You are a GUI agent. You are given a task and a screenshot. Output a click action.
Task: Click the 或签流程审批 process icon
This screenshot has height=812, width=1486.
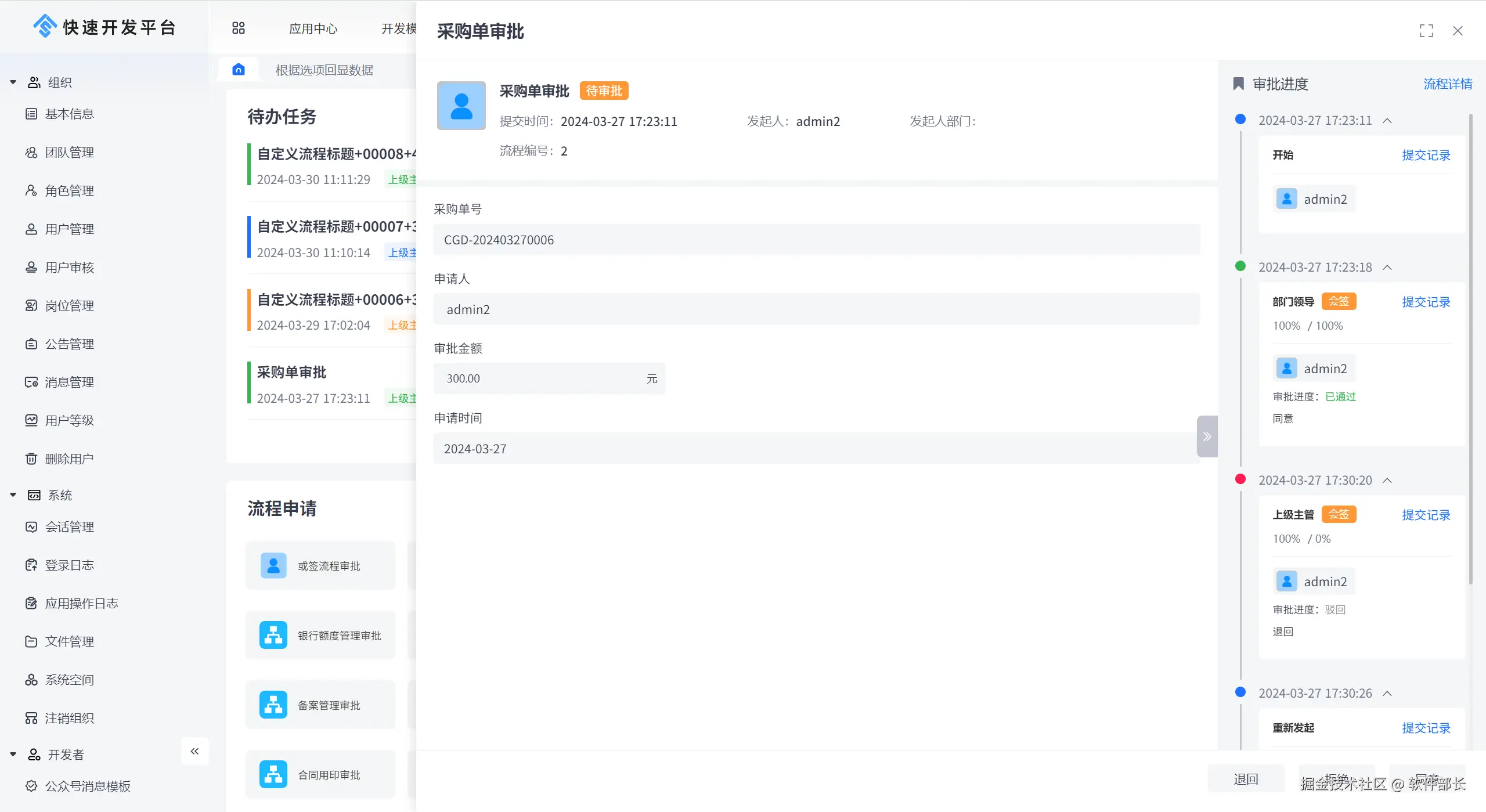273,565
